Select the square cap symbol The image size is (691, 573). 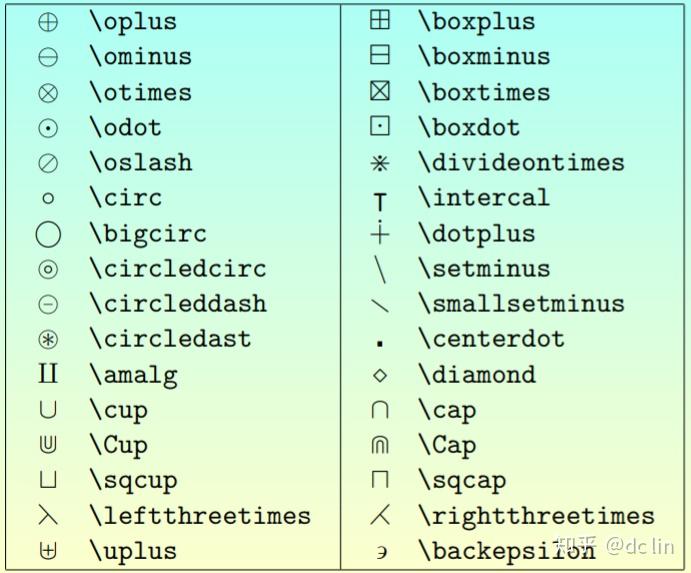tap(380, 481)
